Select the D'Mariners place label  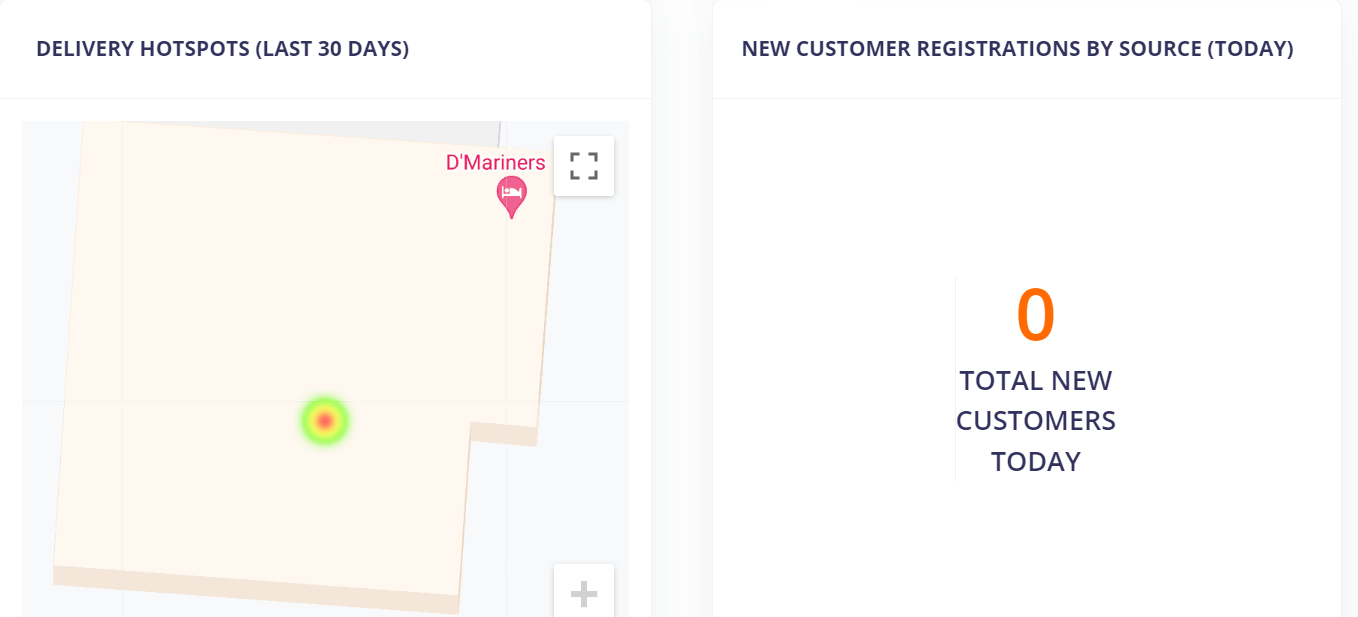point(495,163)
